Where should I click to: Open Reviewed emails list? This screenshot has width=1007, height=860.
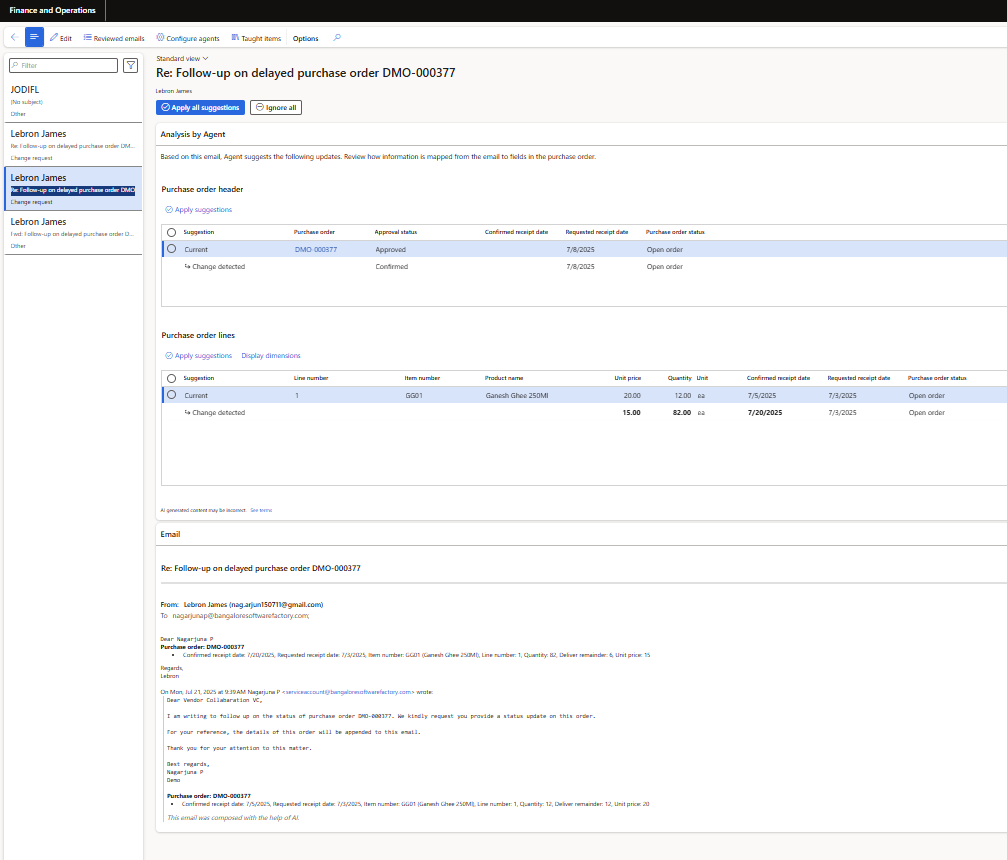point(114,38)
